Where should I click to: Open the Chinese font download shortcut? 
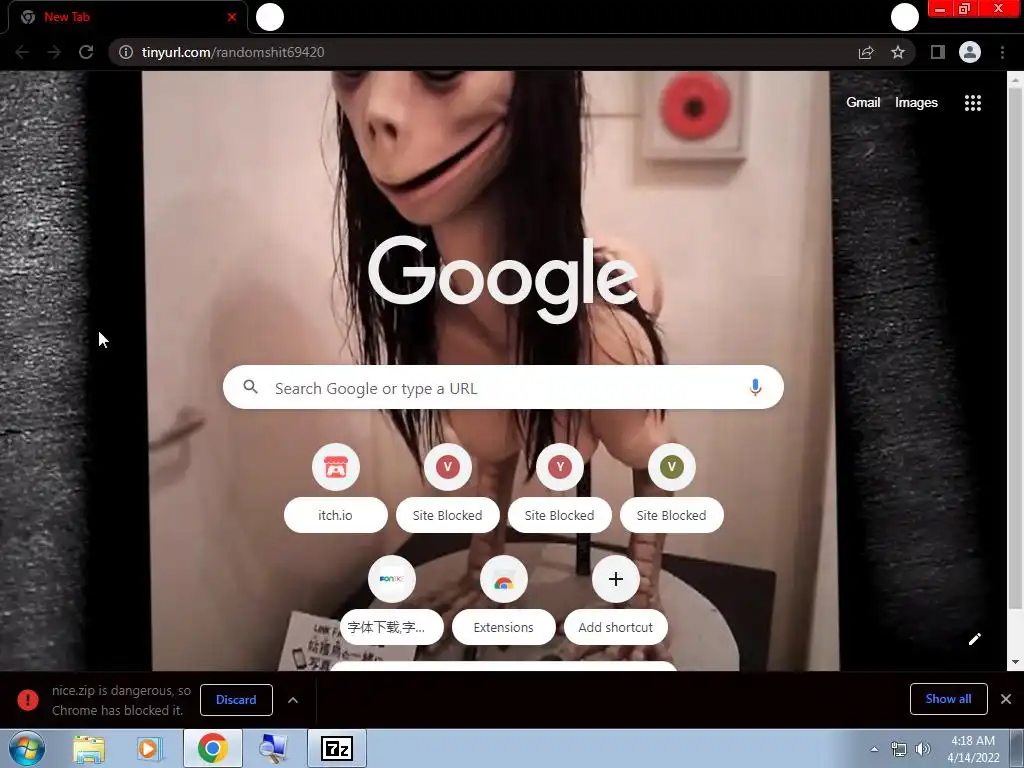tap(392, 579)
